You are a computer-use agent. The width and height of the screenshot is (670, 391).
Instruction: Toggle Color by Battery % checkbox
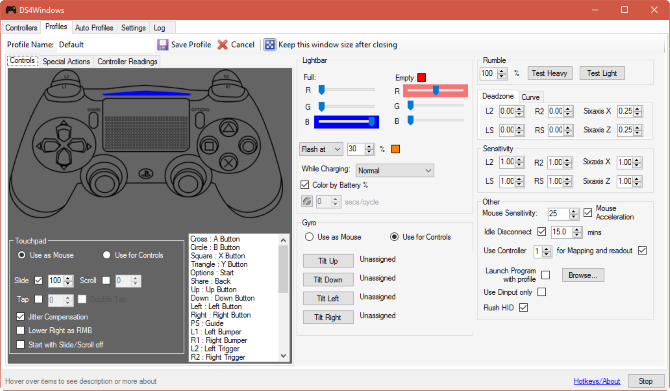[304, 185]
